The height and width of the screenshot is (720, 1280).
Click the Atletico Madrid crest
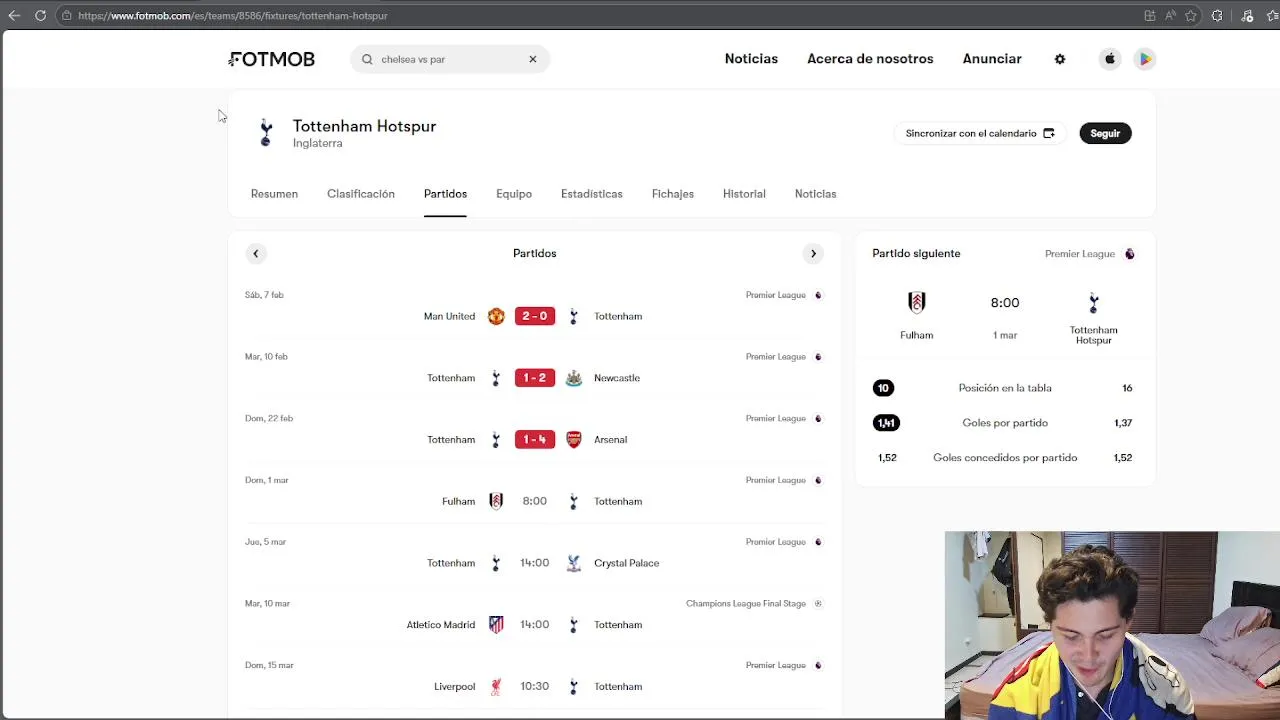(496, 624)
